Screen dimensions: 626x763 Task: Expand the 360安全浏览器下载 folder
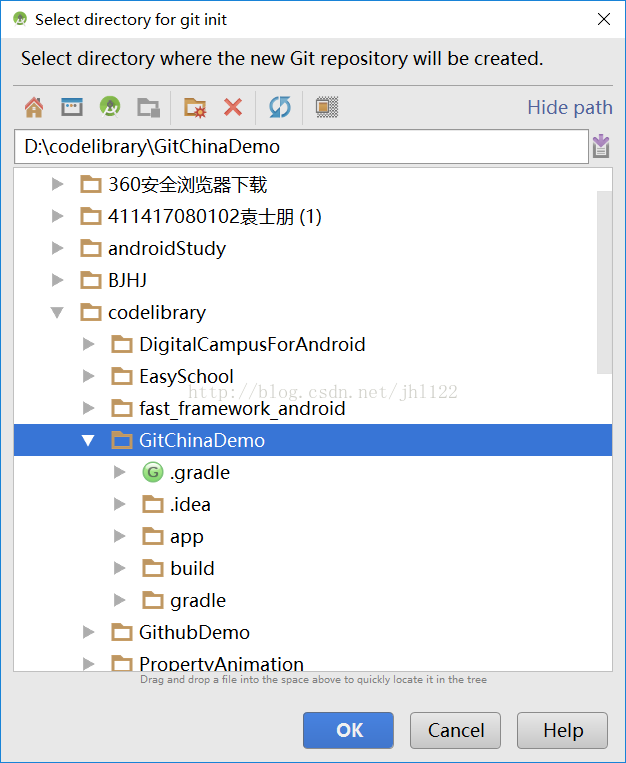click(57, 184)
